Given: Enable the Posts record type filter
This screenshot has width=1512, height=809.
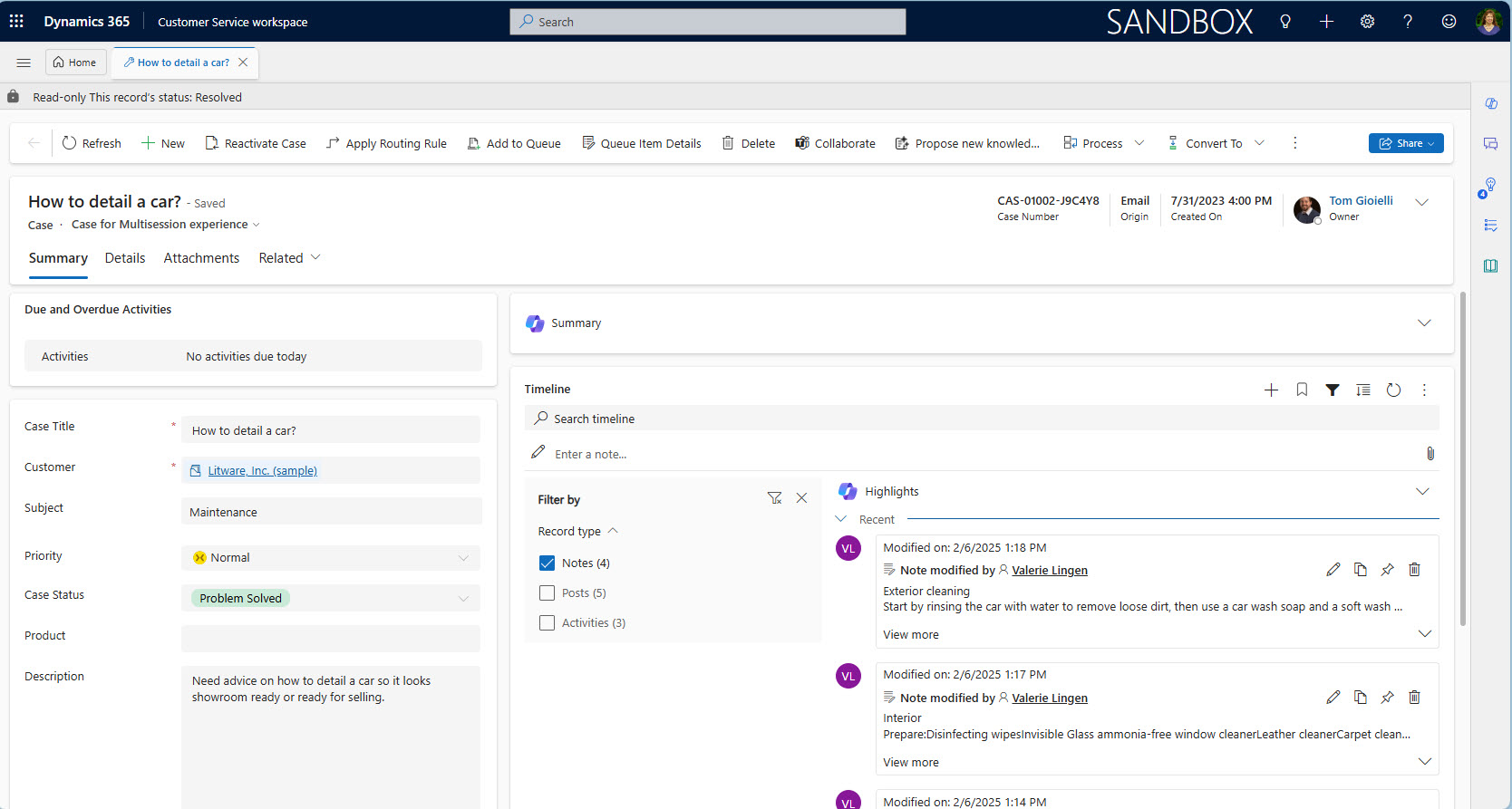Looking at the screenshot, I should [x=547, y=593].
